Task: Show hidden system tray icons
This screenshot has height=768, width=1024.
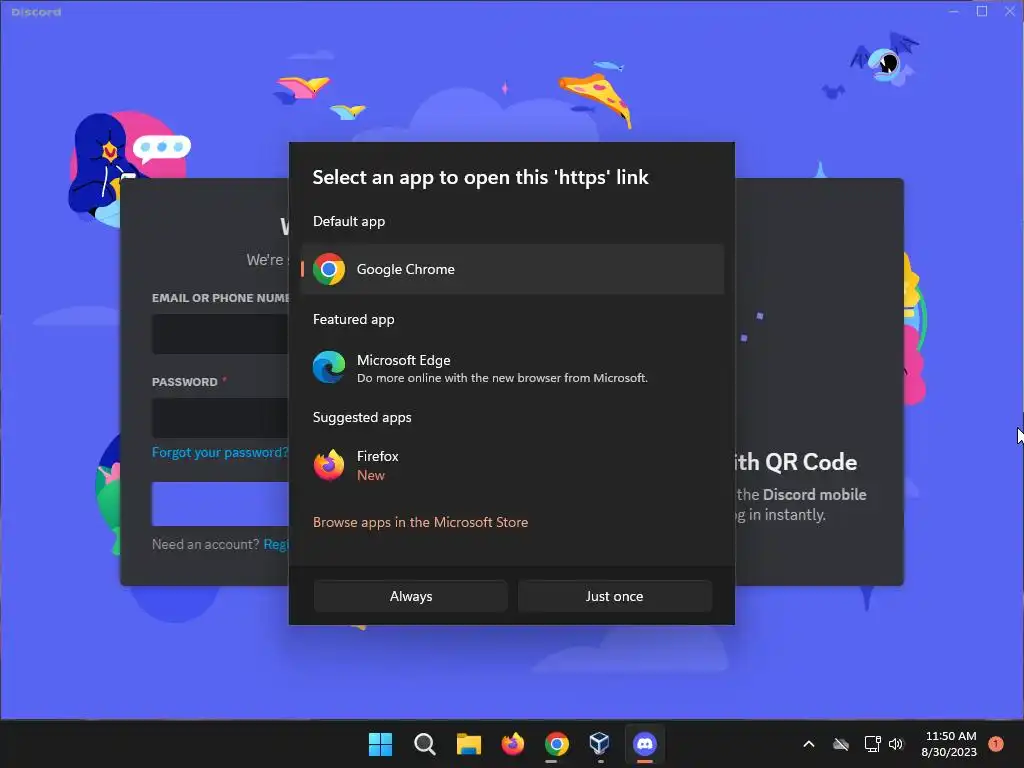Action: tap(808, 744)
